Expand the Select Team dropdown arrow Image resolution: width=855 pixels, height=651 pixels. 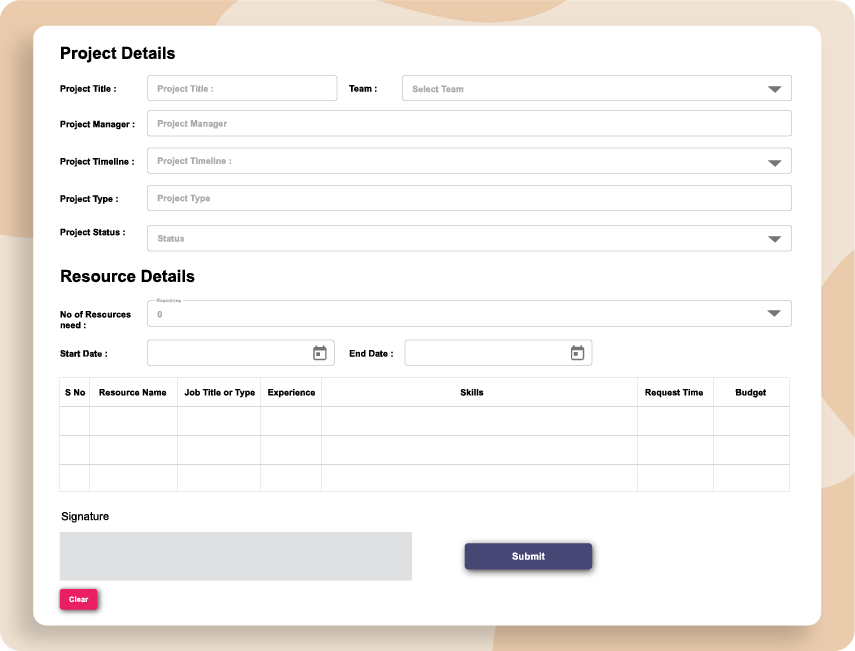[x=774, y=88]
